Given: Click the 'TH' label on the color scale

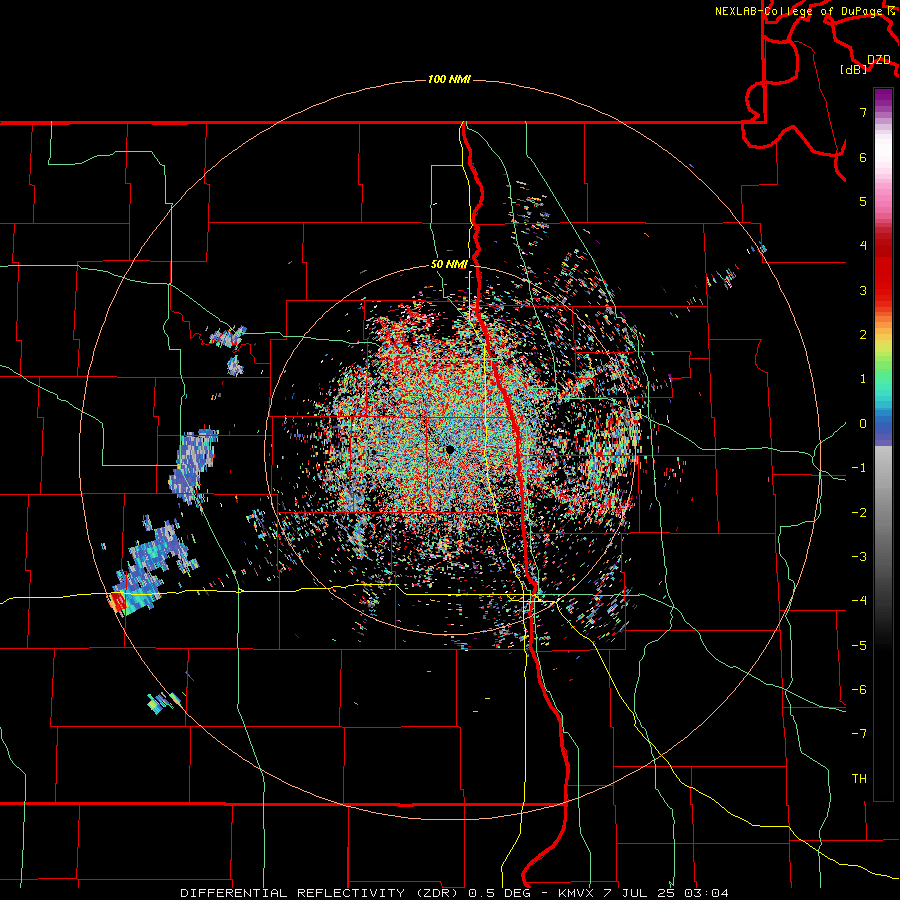Looking at the screenshot, I should [859, 779].
